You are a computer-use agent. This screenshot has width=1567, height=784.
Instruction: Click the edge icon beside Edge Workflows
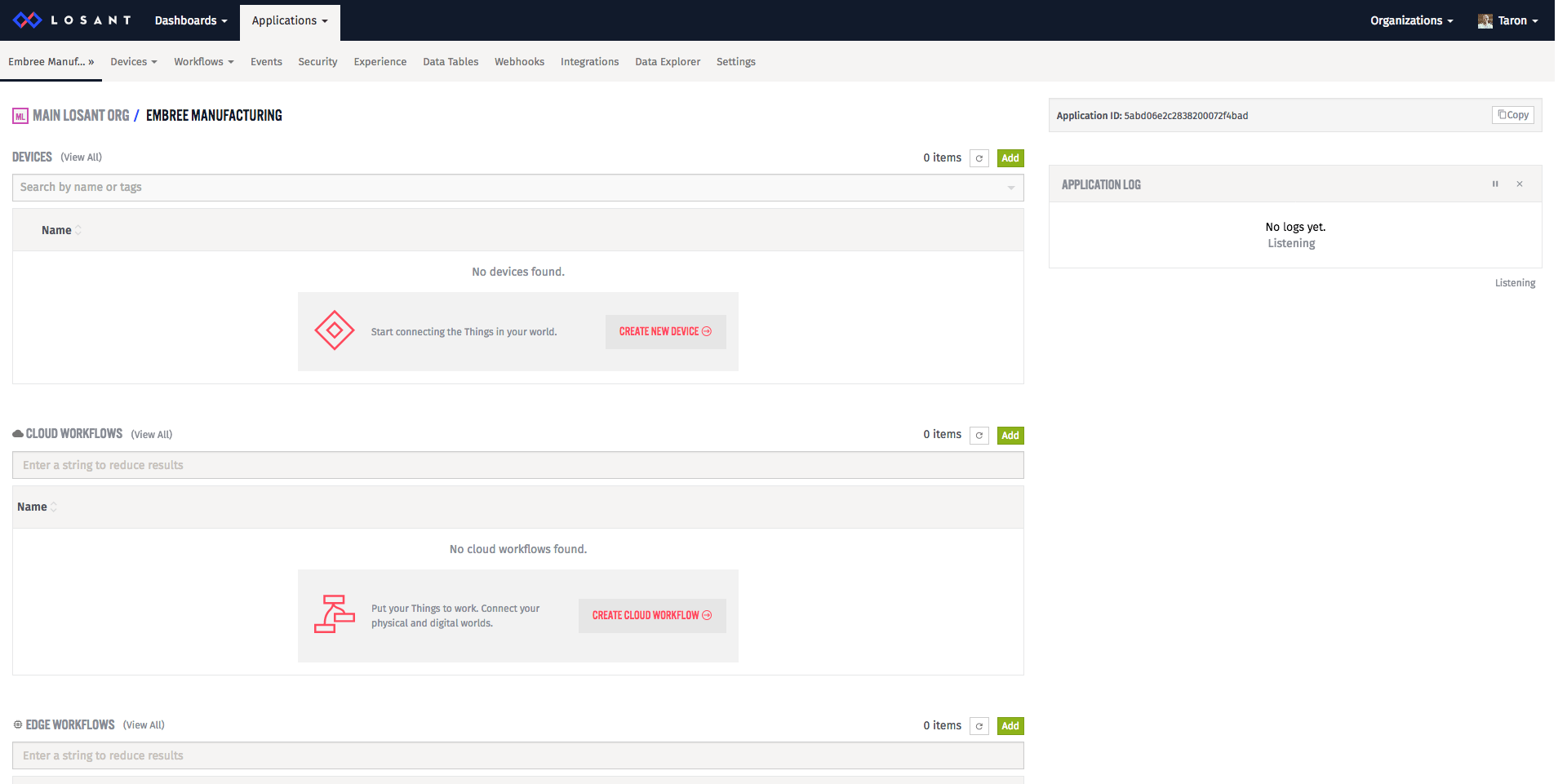[18, 724]
